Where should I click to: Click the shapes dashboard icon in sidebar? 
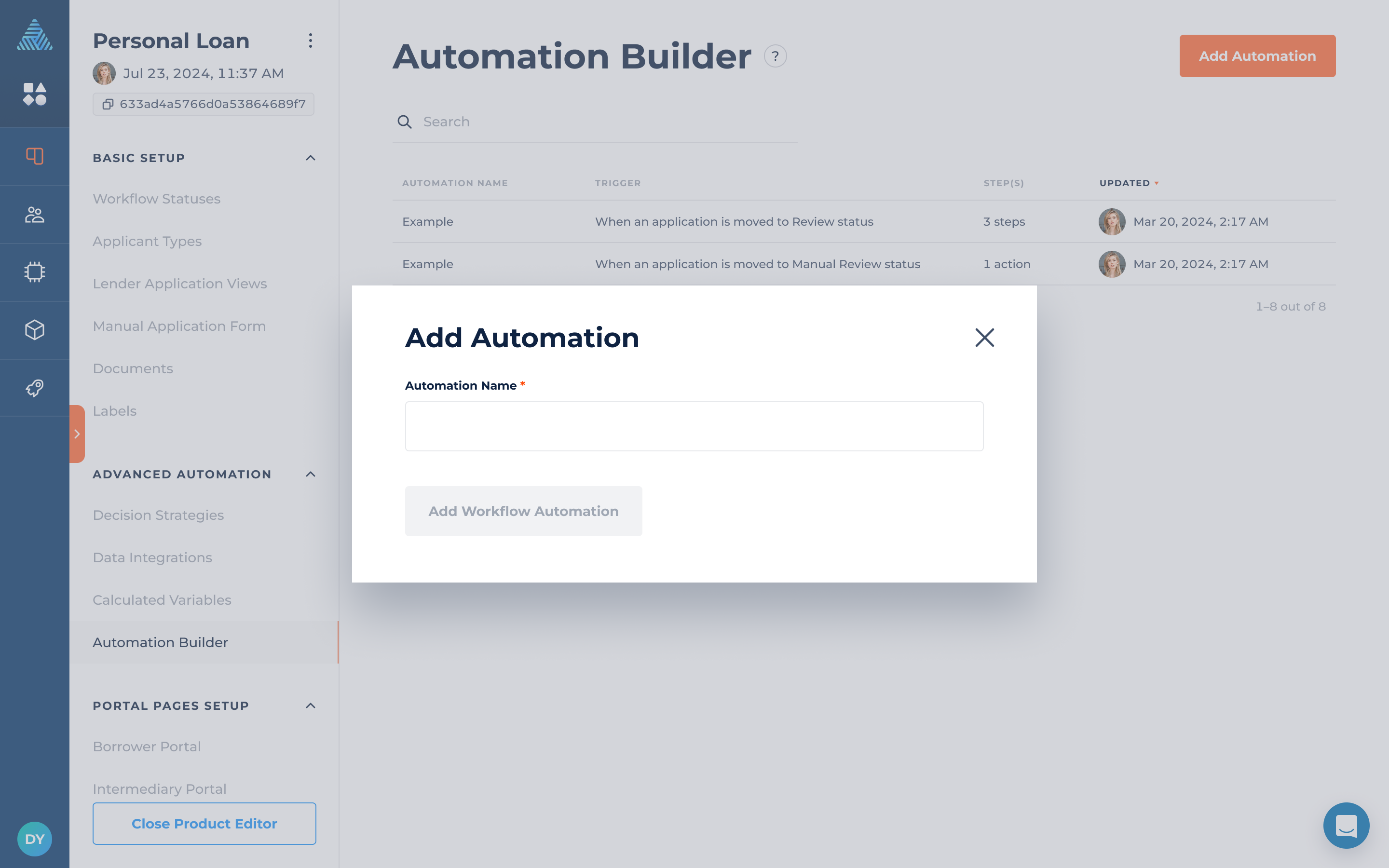[34, 94]
